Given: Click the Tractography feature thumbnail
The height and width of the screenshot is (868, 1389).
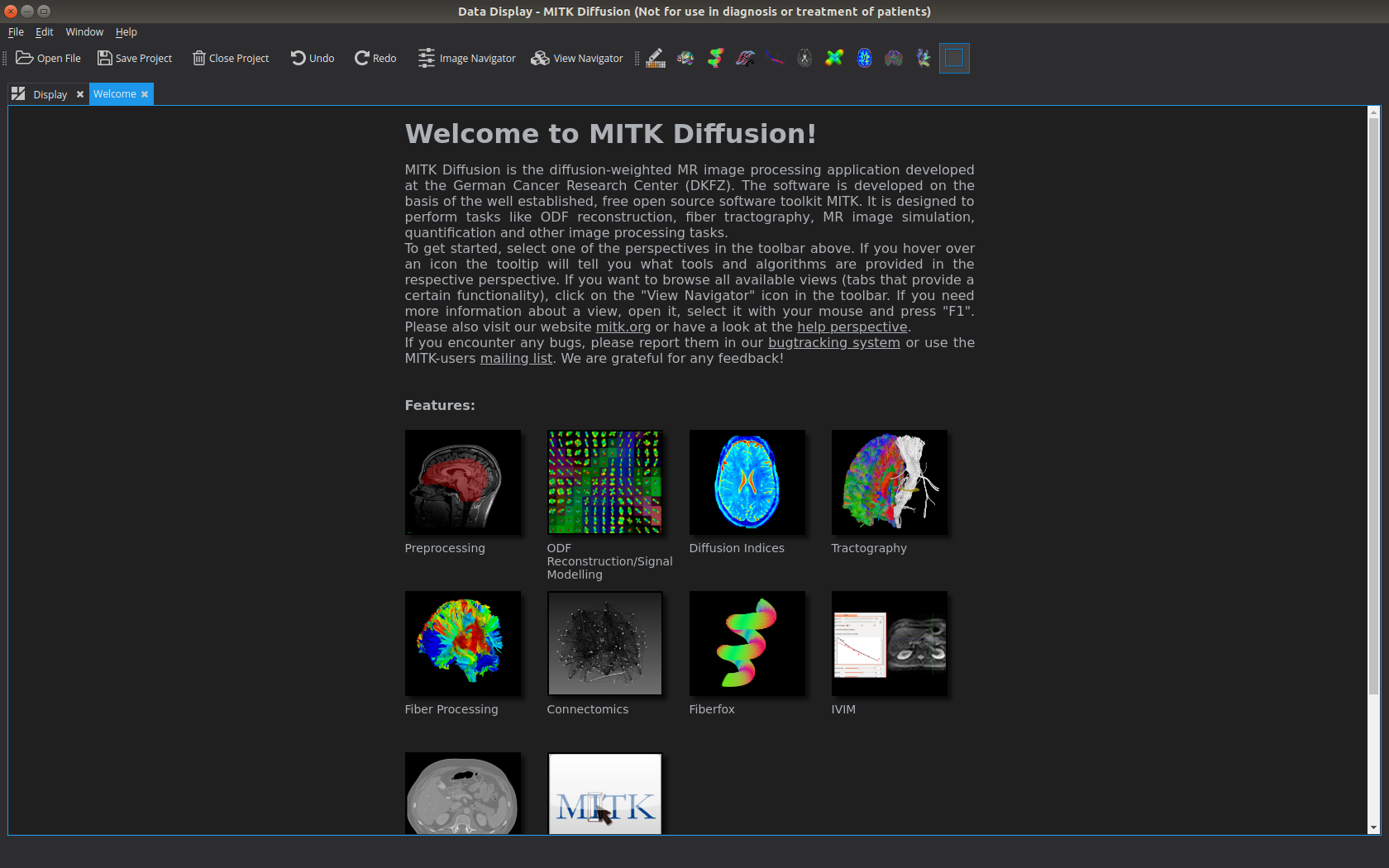Looking at the screenshot, I should (x=890, y=482).
